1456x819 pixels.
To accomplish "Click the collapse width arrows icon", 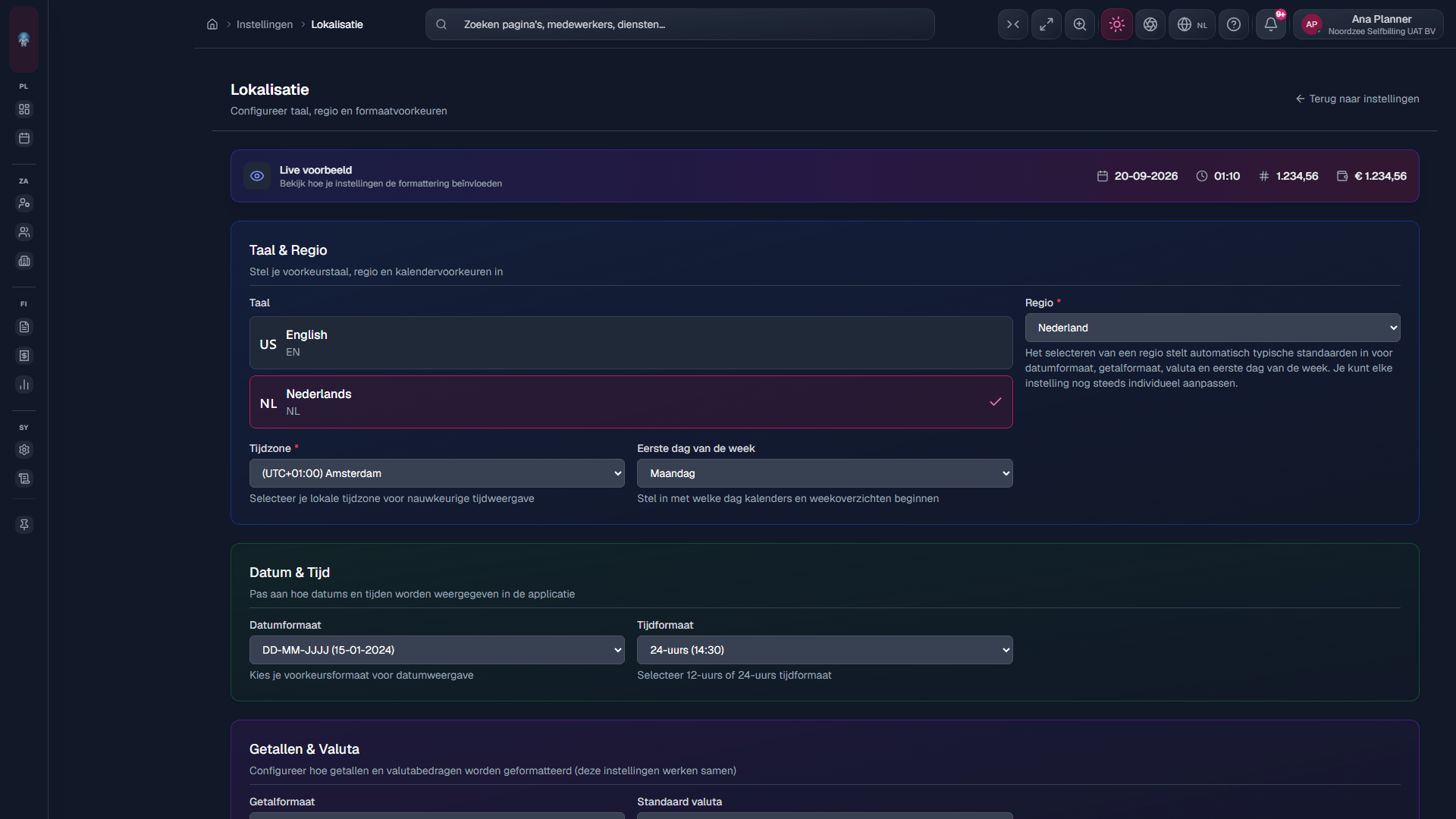I will coord(1013,24).
